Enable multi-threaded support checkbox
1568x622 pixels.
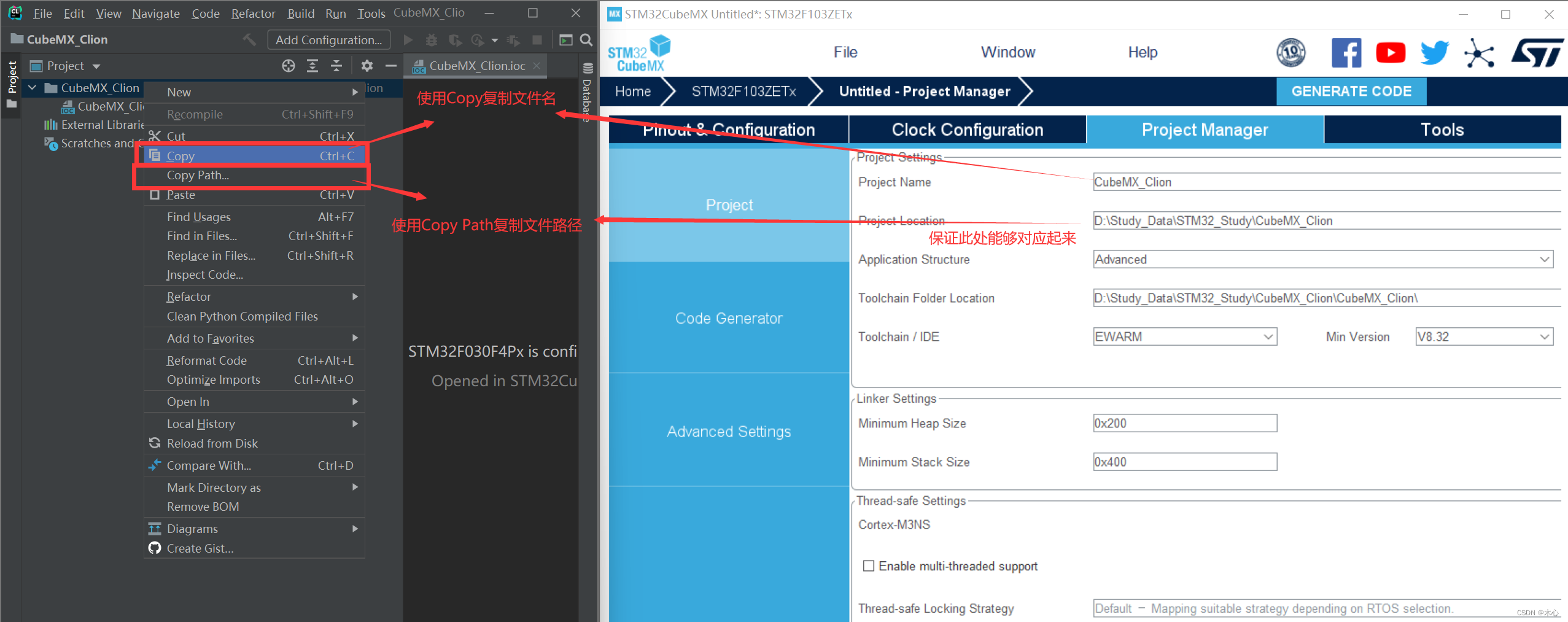coord(868,566)
